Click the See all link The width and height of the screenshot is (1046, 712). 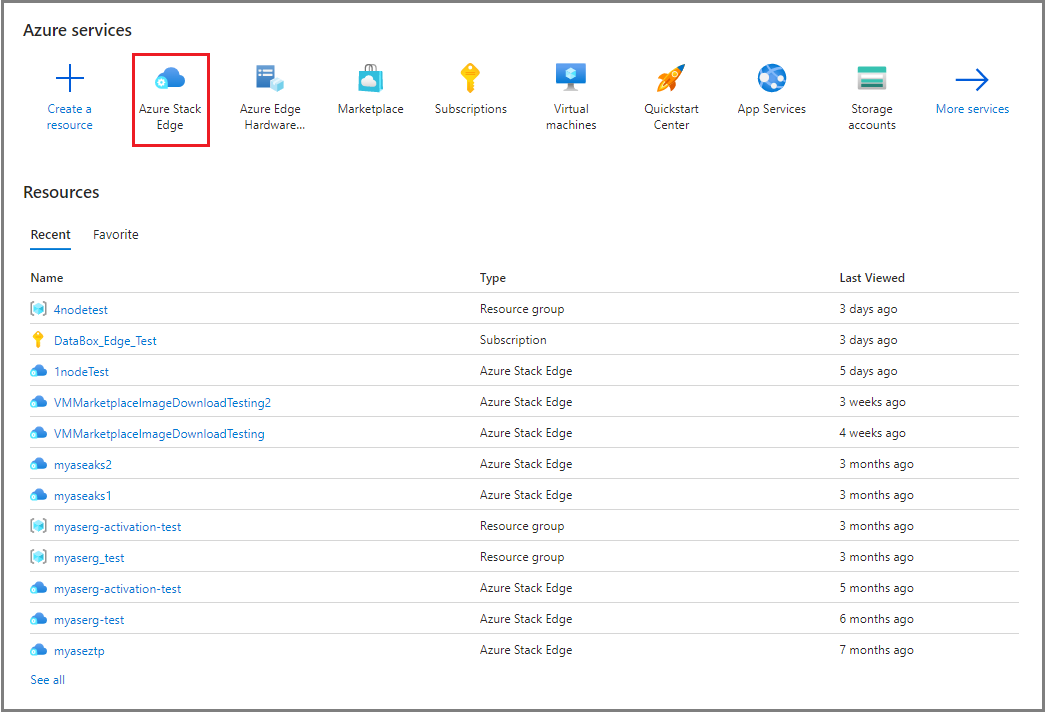click(47, 679)
